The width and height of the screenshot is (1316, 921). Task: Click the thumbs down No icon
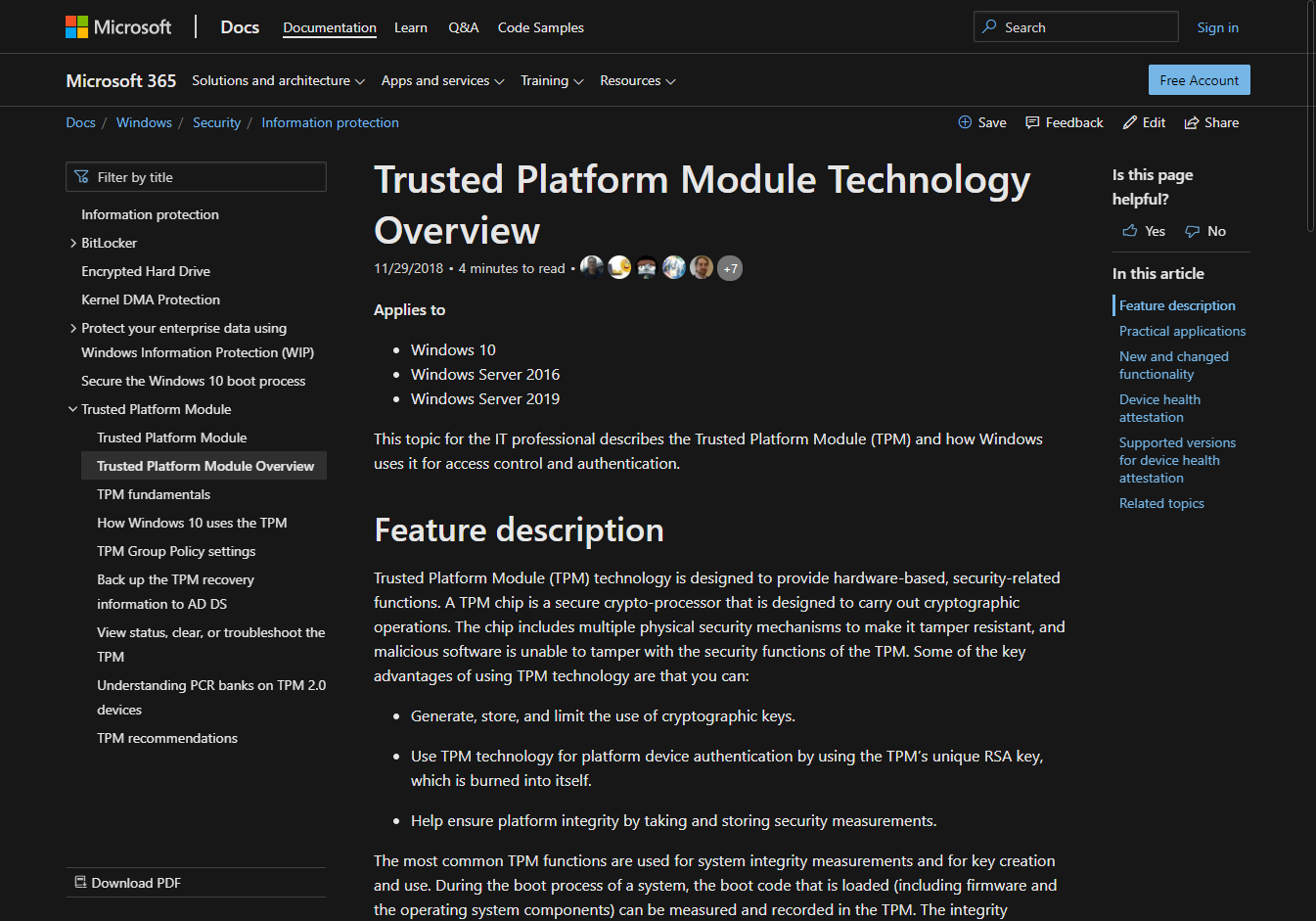[1192, 231]
